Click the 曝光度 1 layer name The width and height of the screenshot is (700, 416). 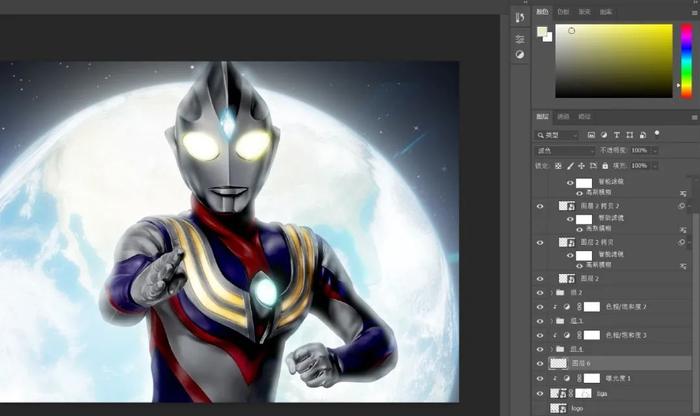click(618, 378)
